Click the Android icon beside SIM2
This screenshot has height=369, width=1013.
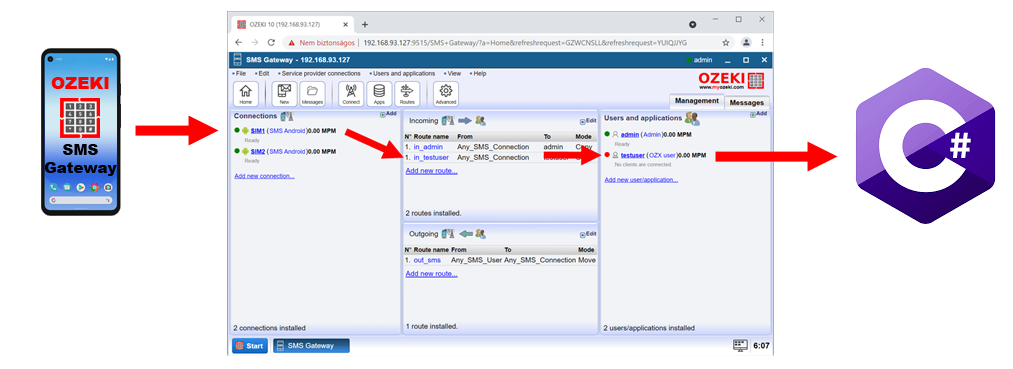click(245, 151)
